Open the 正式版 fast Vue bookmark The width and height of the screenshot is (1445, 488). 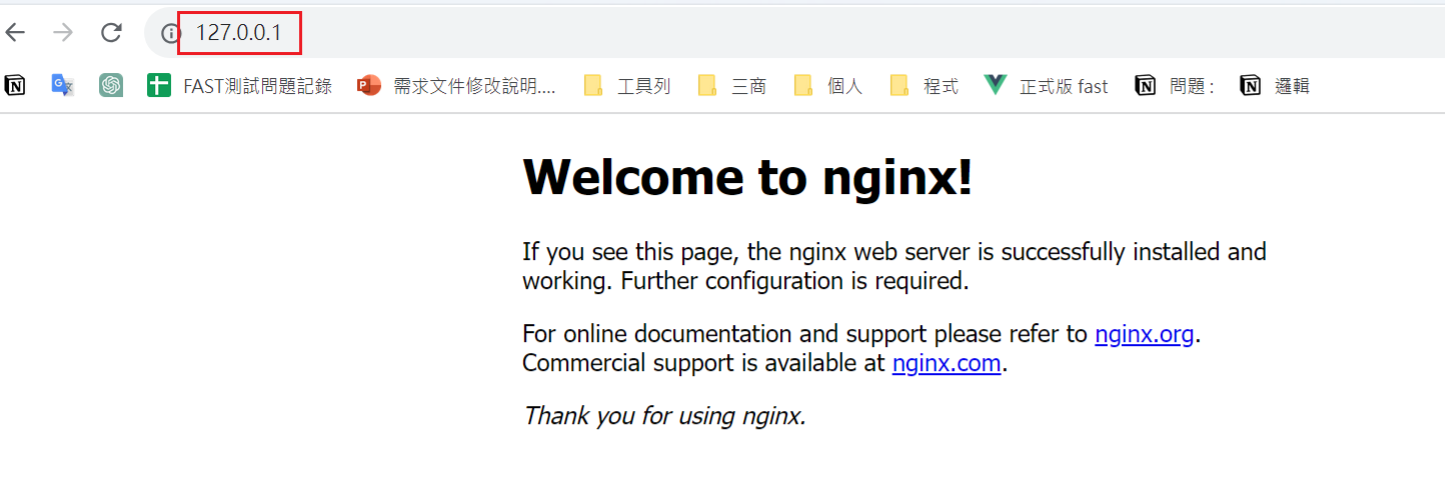point(1046,86)
